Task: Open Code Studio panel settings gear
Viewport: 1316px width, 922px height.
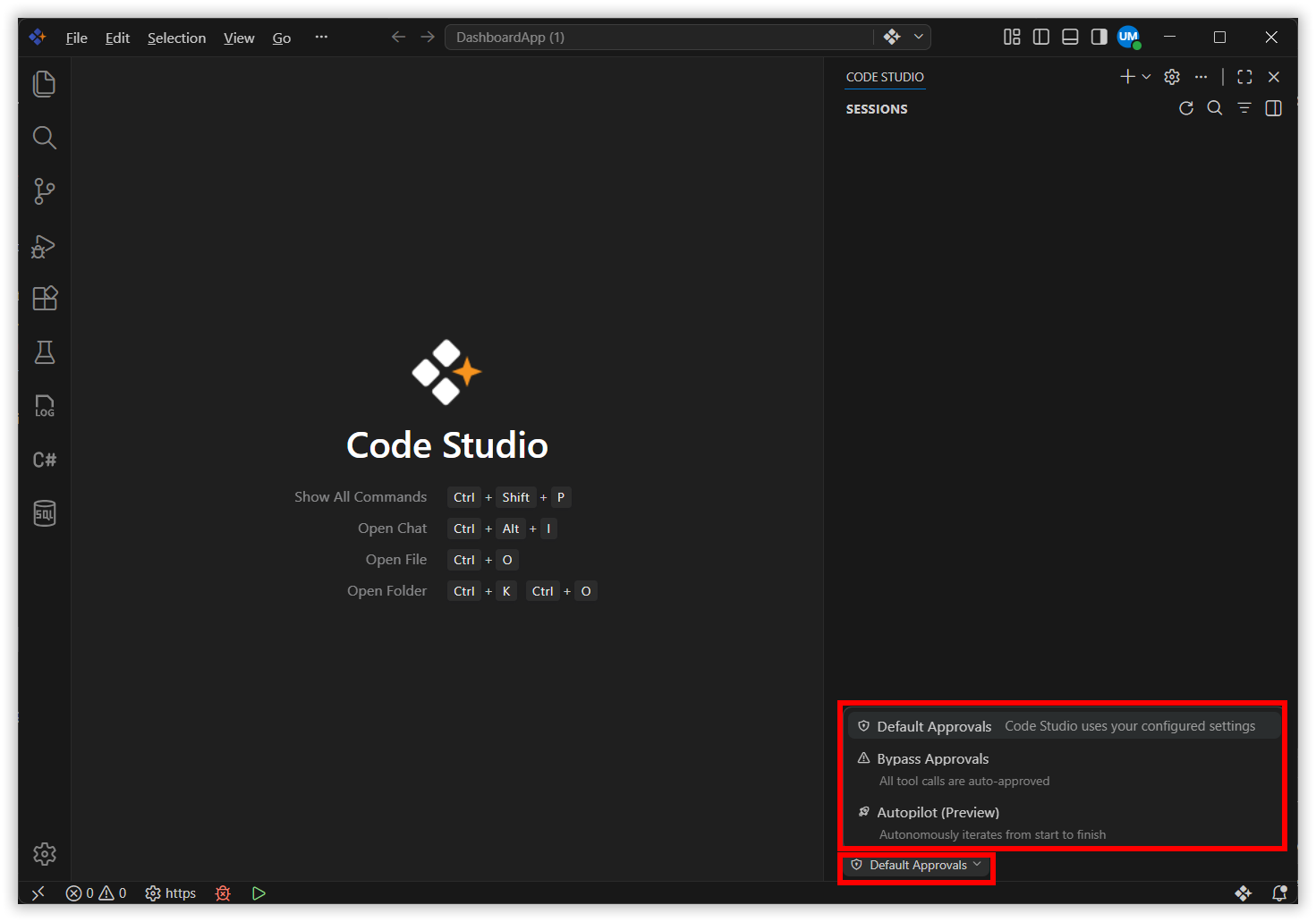Action: click(x=1172, y=77)
